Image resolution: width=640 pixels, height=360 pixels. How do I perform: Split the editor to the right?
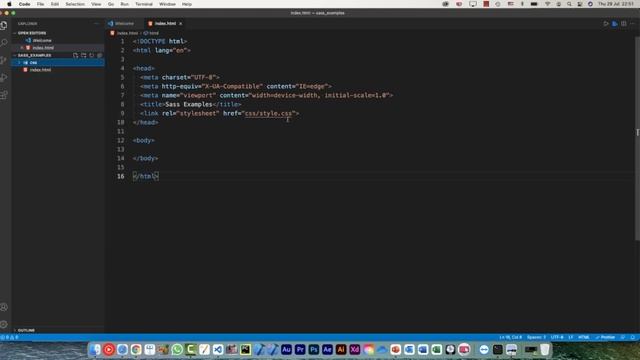coord(624,24)
